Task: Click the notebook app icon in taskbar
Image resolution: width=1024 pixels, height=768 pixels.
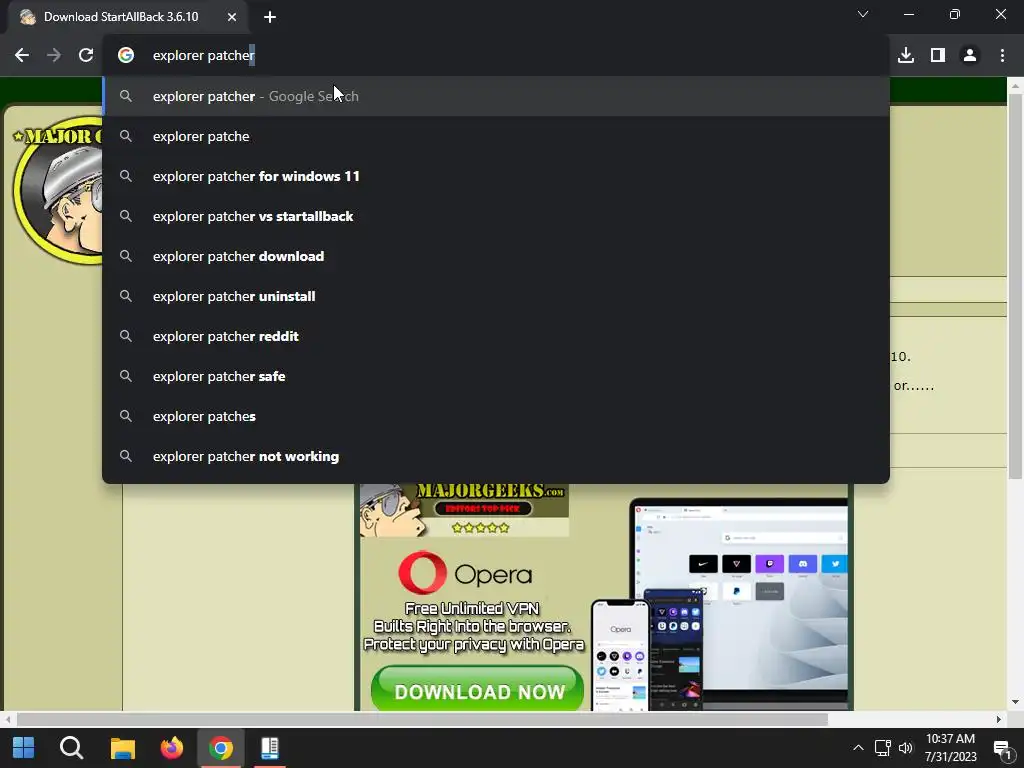Action: tap(270, 748)
